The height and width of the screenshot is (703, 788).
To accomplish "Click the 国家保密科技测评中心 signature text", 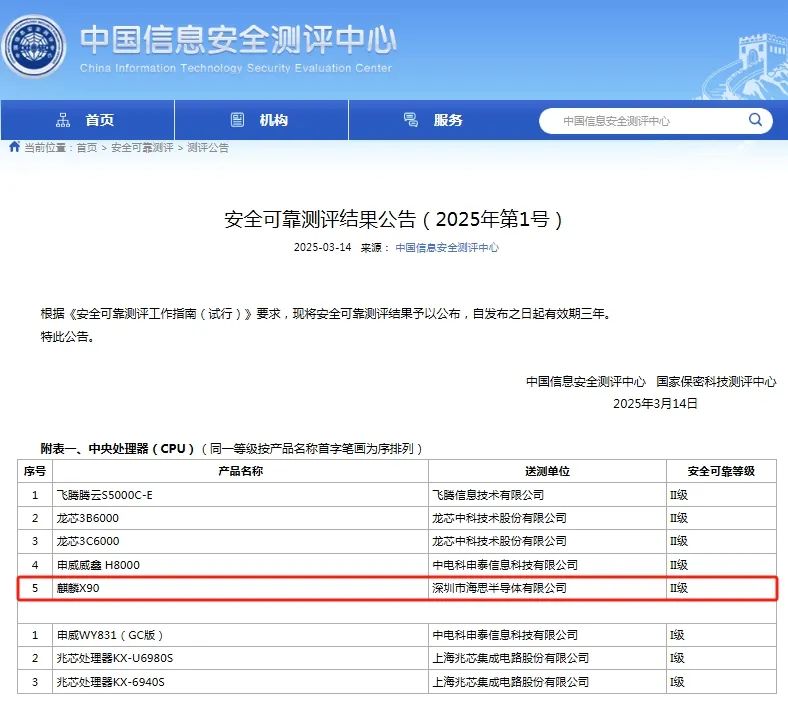I will coord(716,381).
